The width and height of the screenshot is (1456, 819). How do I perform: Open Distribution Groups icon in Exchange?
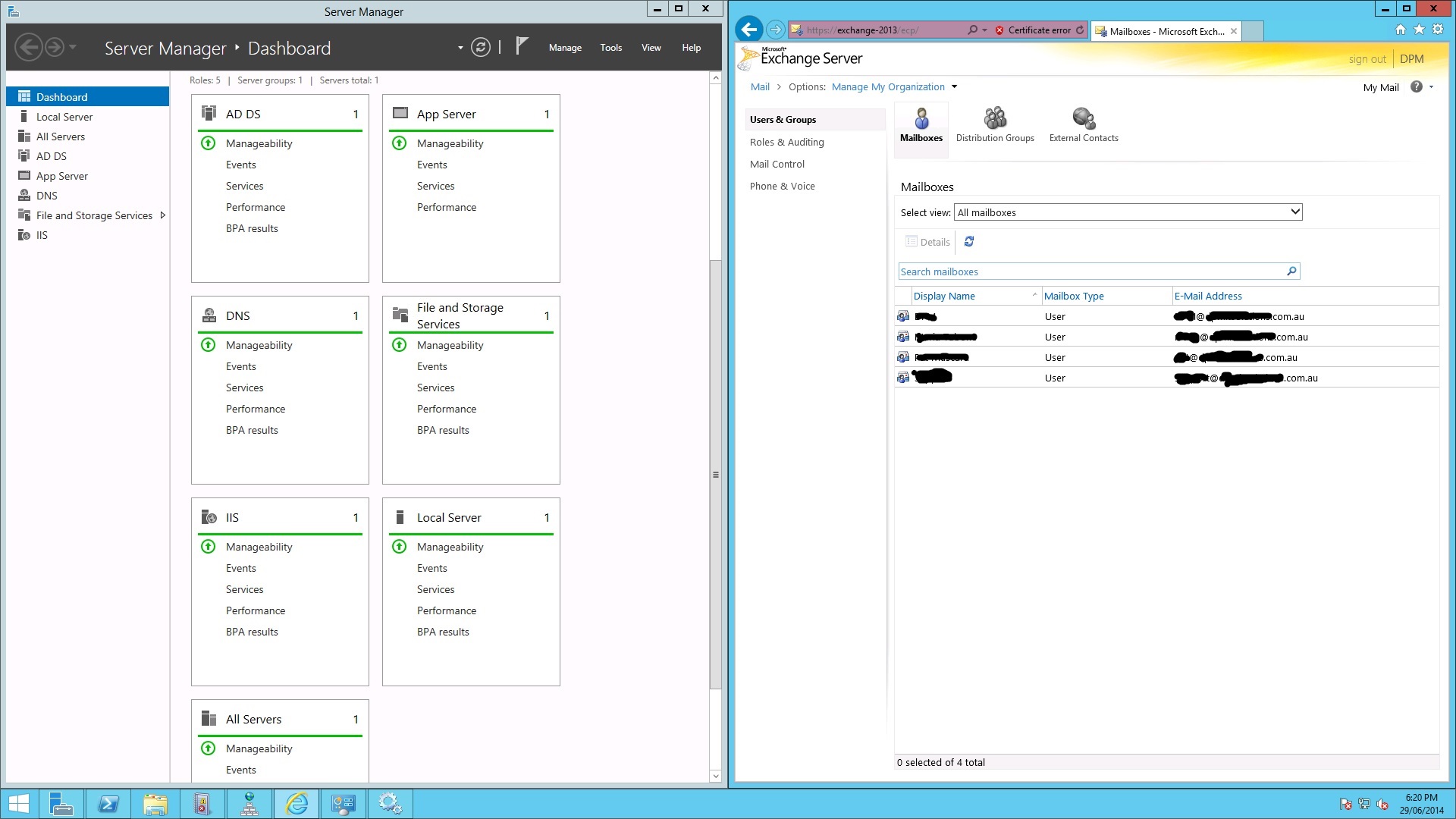click(x=995, y=125)
